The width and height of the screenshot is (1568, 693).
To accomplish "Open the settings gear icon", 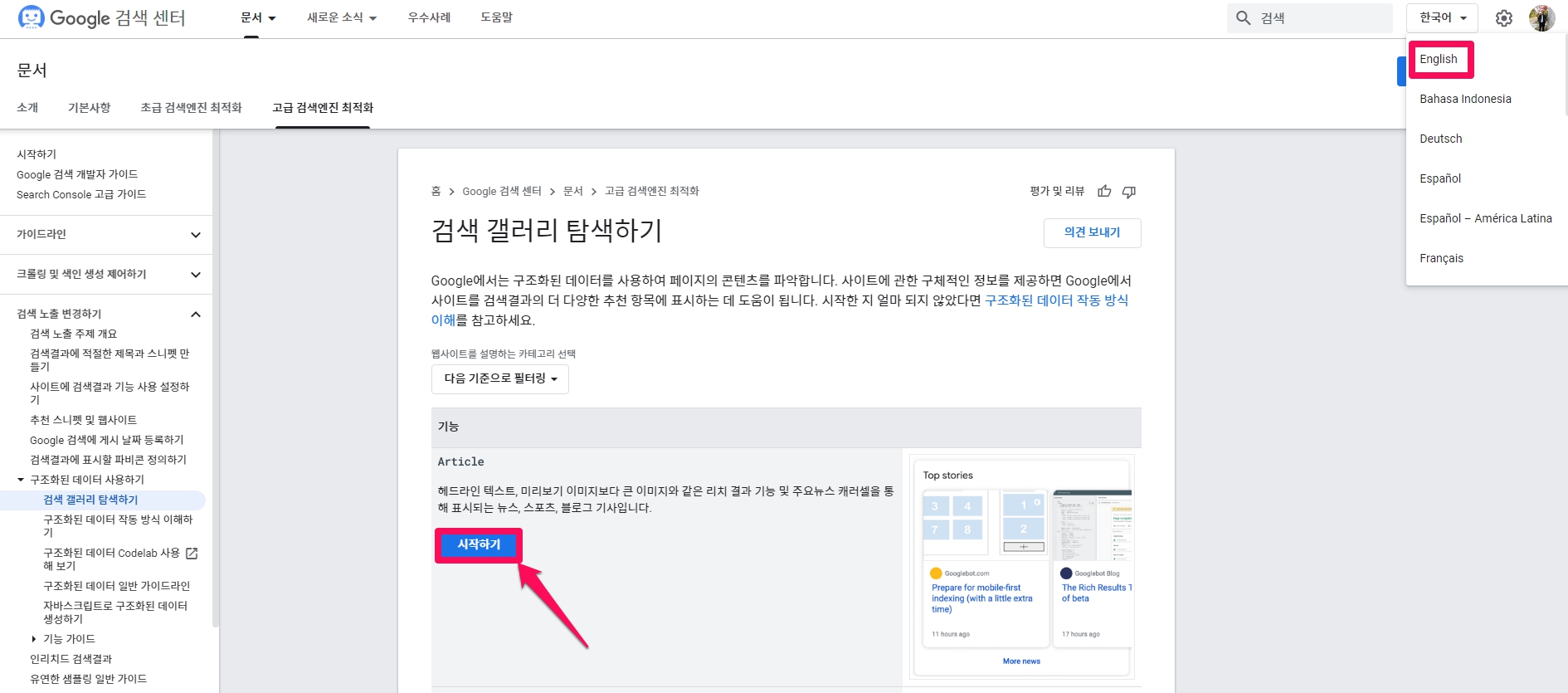I will click(x=1504, y=18).
